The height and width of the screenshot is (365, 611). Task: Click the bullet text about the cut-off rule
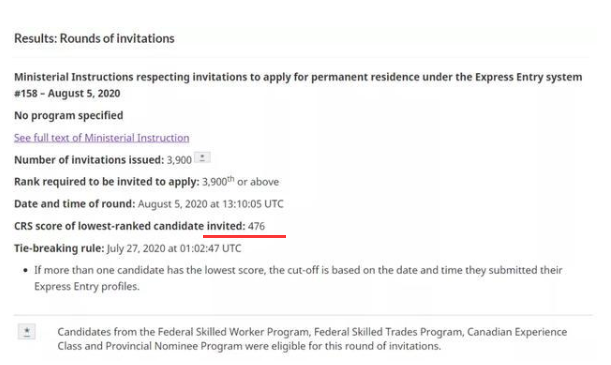298,278
